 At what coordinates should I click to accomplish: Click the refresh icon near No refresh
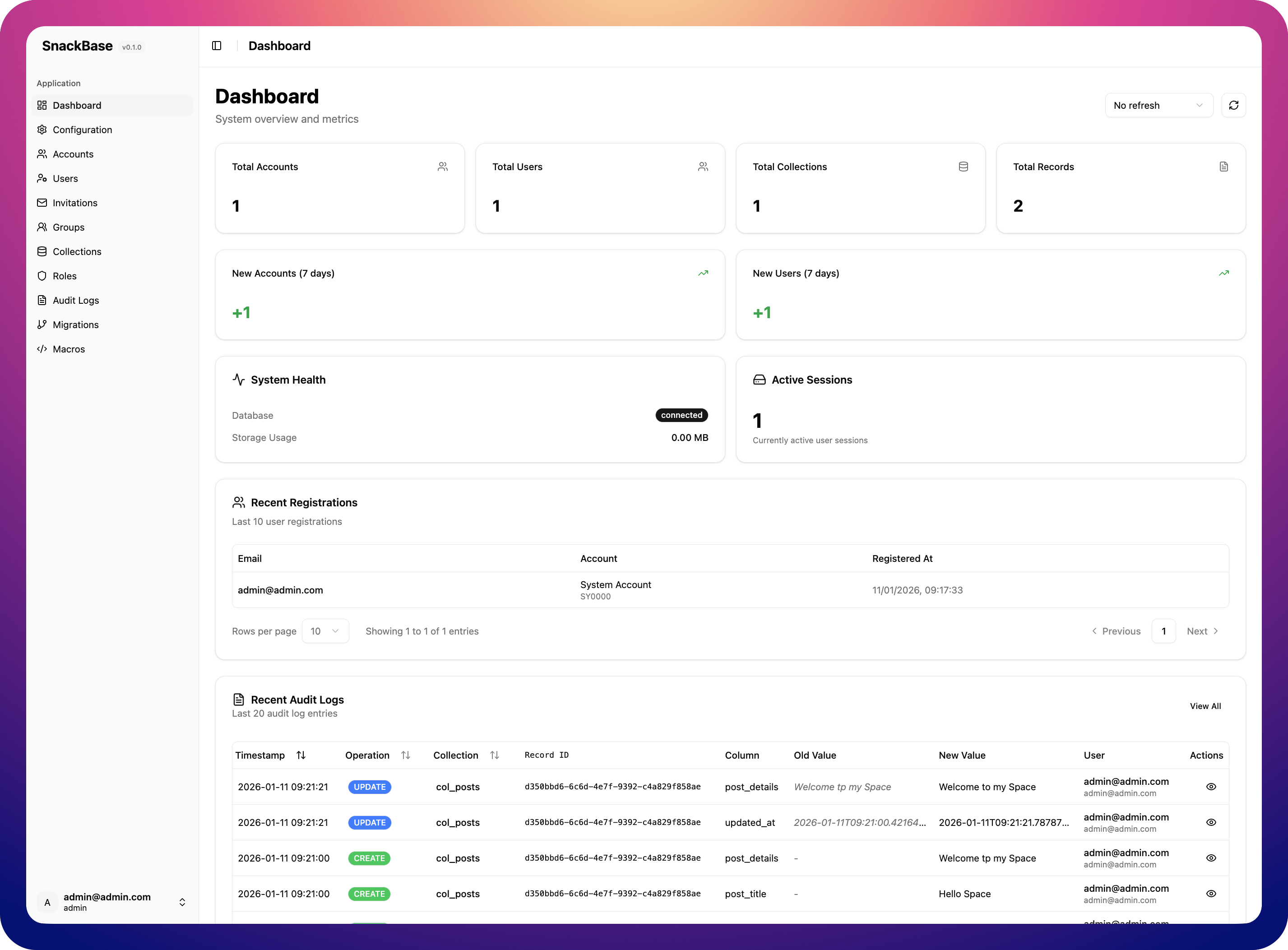coord(1234,105)
